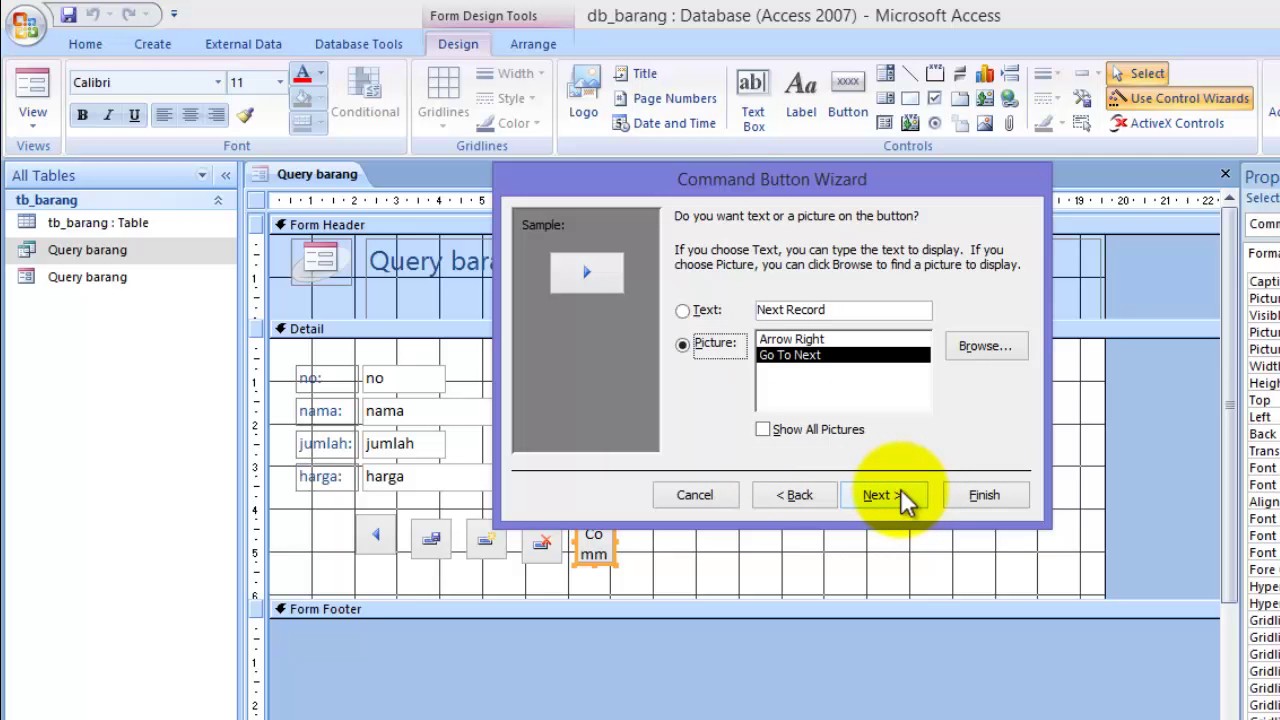The image size is (1280, 720).
Task: Switch to the Database Tools tab
Action: [358, 44]
